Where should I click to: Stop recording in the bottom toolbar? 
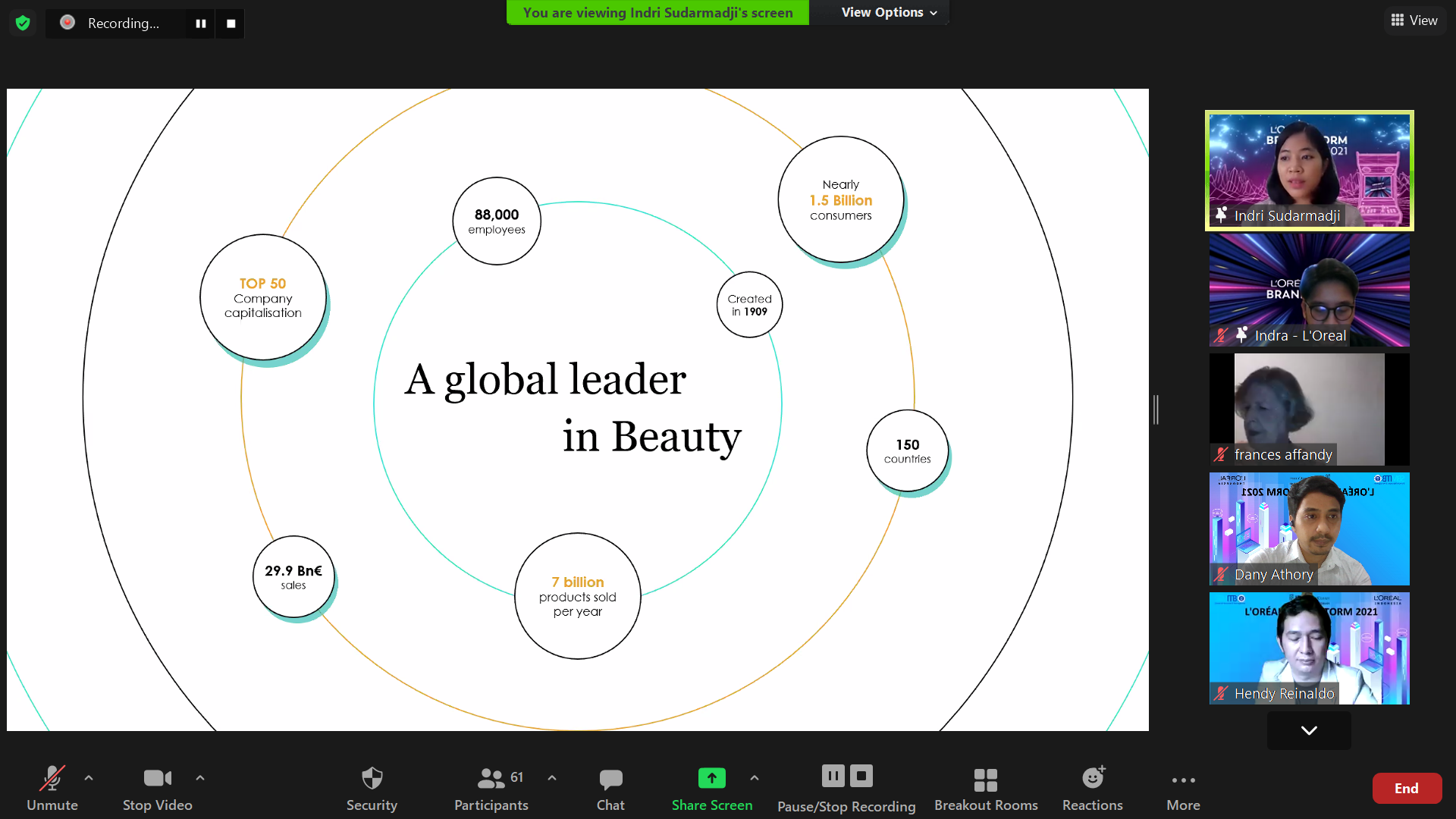tap(861, 776)
